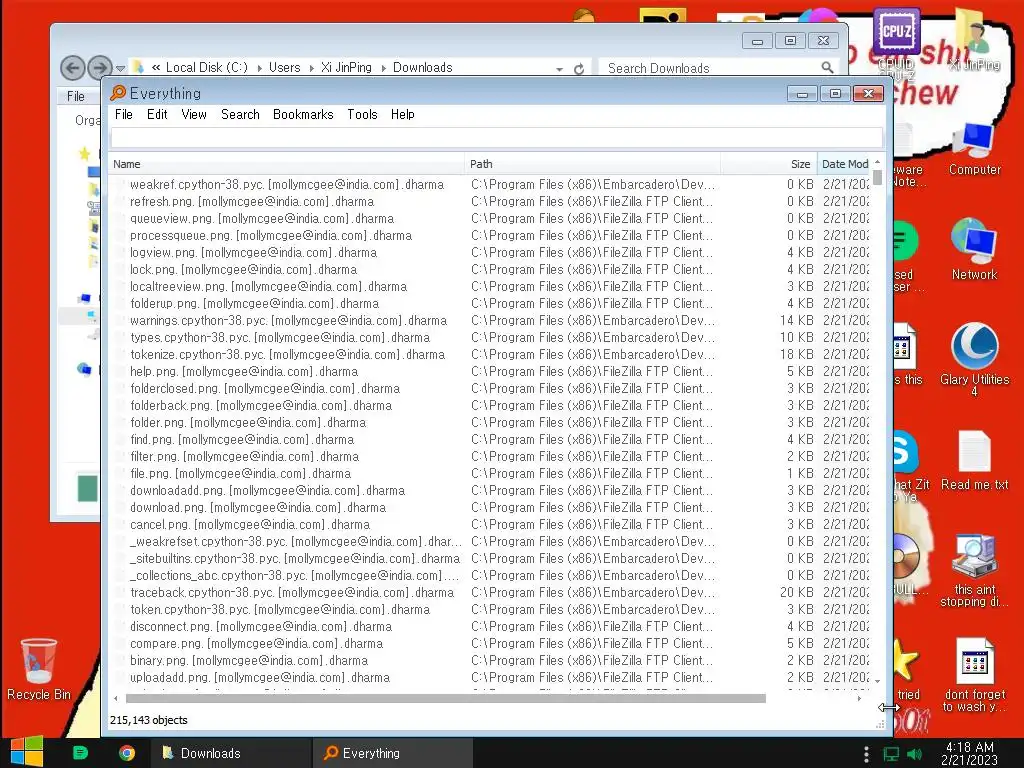Select the traceback.cpython-38.pyc file row

pos(490,592)
